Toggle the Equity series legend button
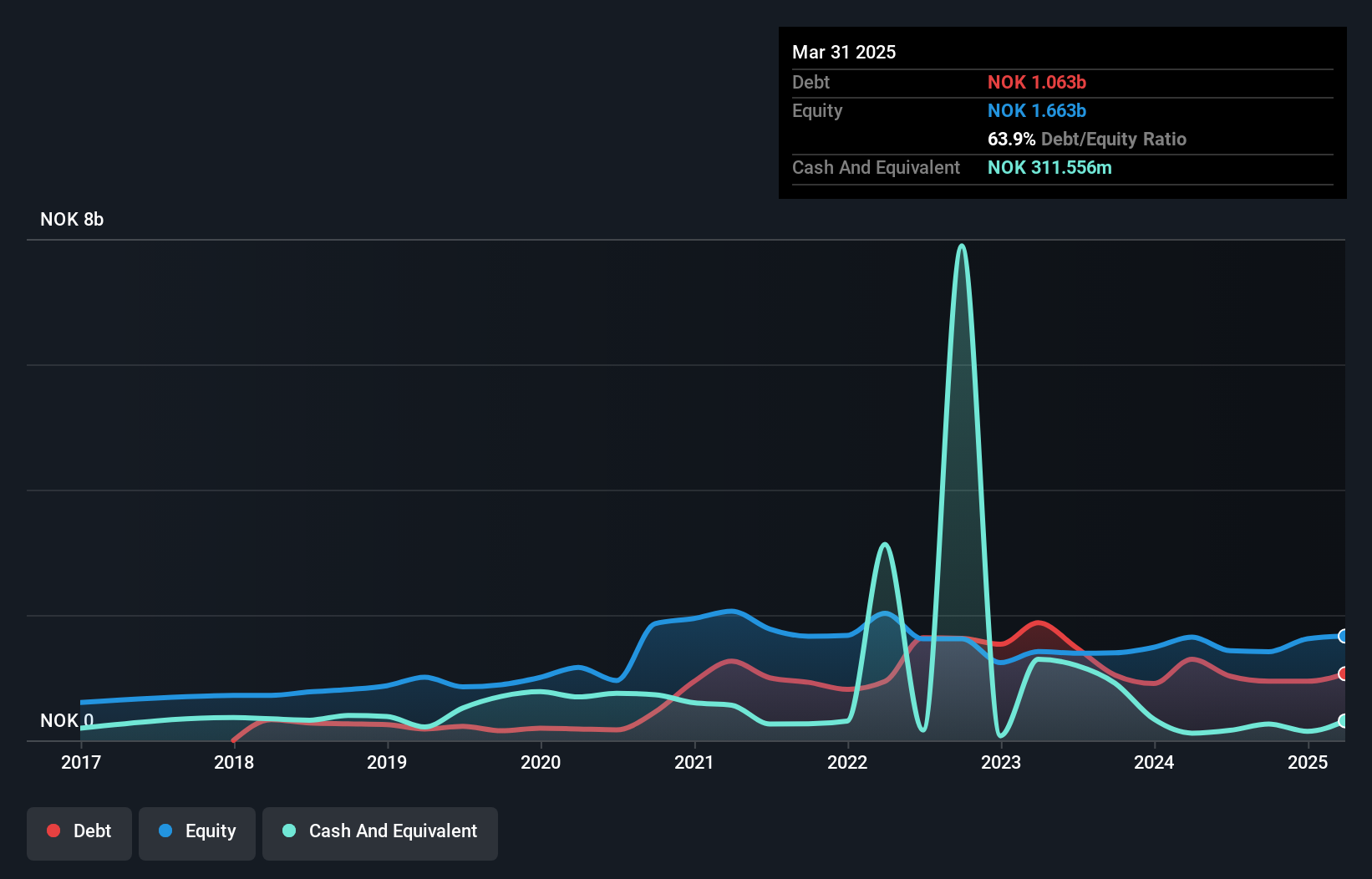 [x=197, y=833]
